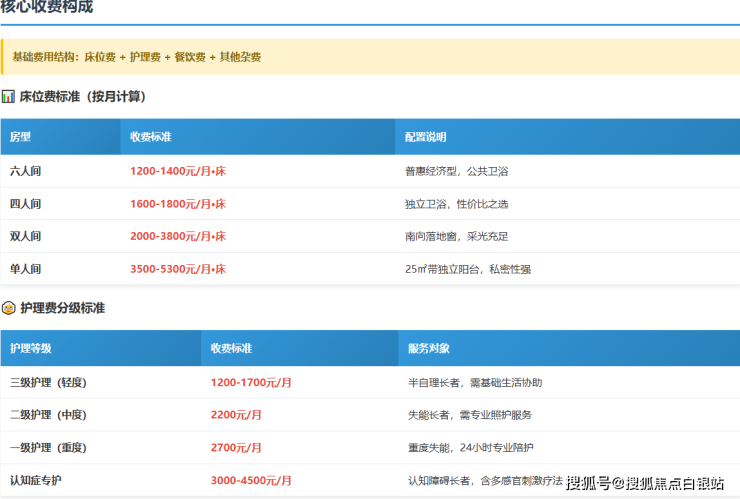Click the 服务对象 column header
Image resolution: width=740 pixels, height=499 pixels.
pyautogui.click(x=429, y=348)
